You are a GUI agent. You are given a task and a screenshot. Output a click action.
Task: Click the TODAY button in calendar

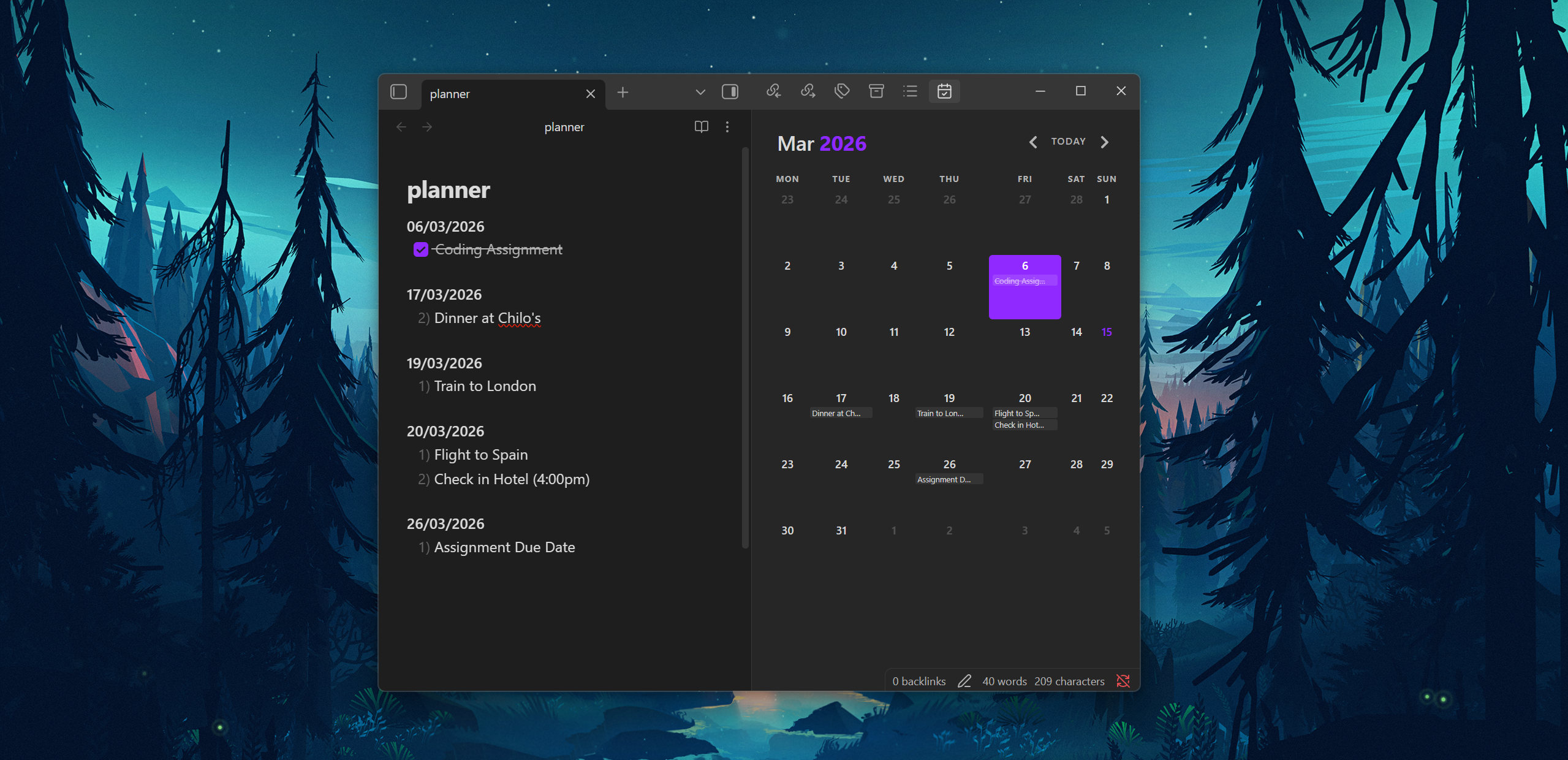coord(1068,142)
